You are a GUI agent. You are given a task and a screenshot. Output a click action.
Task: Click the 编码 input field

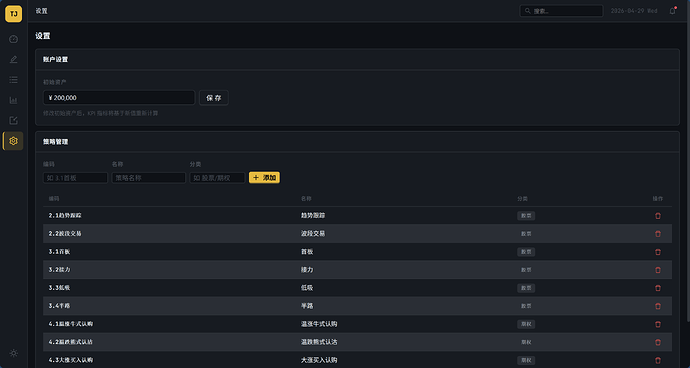(x=75, y=178)
